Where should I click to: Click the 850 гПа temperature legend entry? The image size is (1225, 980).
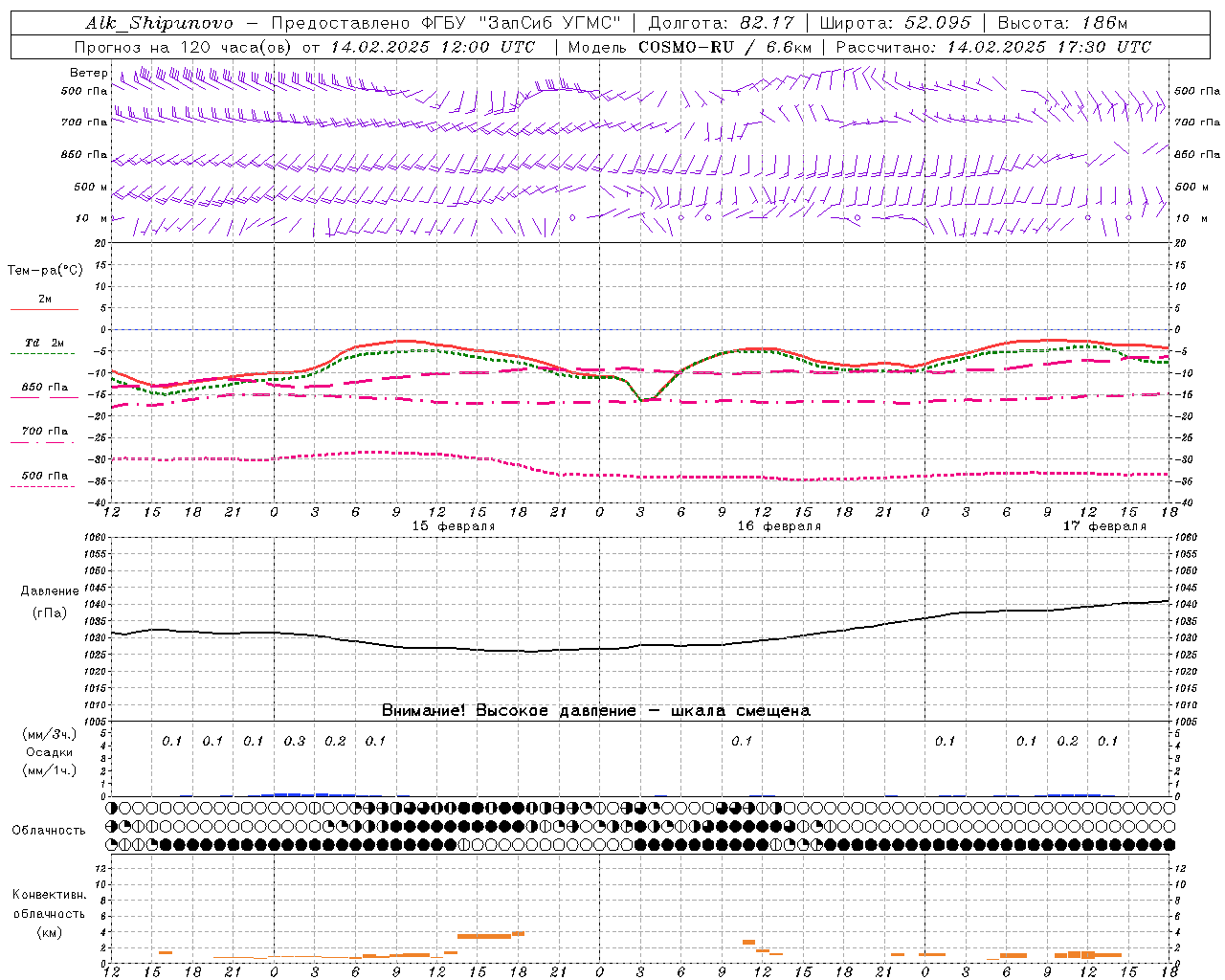coord(44,388)
